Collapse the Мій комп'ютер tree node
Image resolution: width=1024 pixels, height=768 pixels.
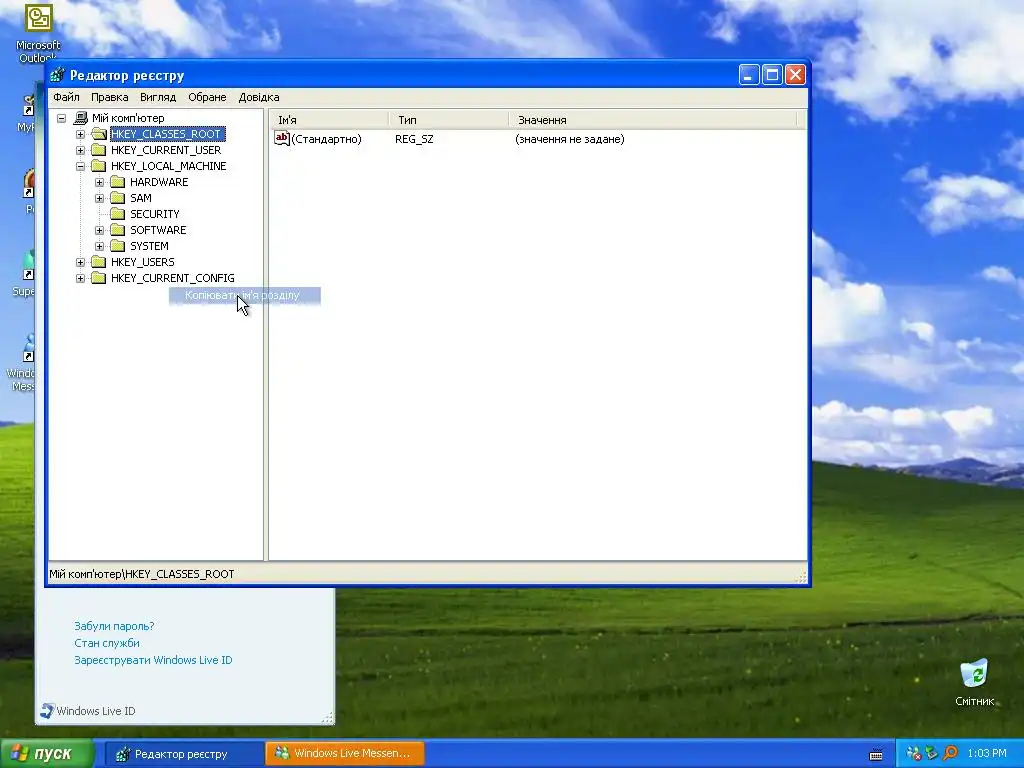click(61, 118)
